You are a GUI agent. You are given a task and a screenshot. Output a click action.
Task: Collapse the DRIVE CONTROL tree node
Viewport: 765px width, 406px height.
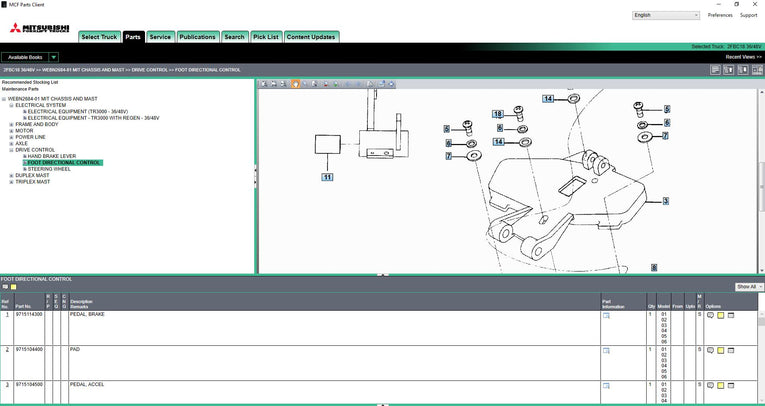coord(11,150)
